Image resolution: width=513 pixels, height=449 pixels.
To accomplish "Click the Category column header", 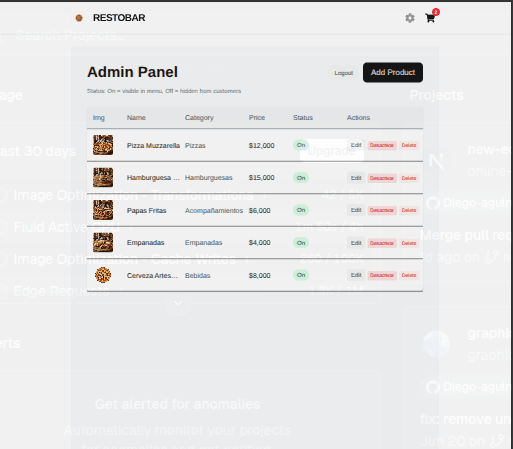I will [x=199, y=118].
